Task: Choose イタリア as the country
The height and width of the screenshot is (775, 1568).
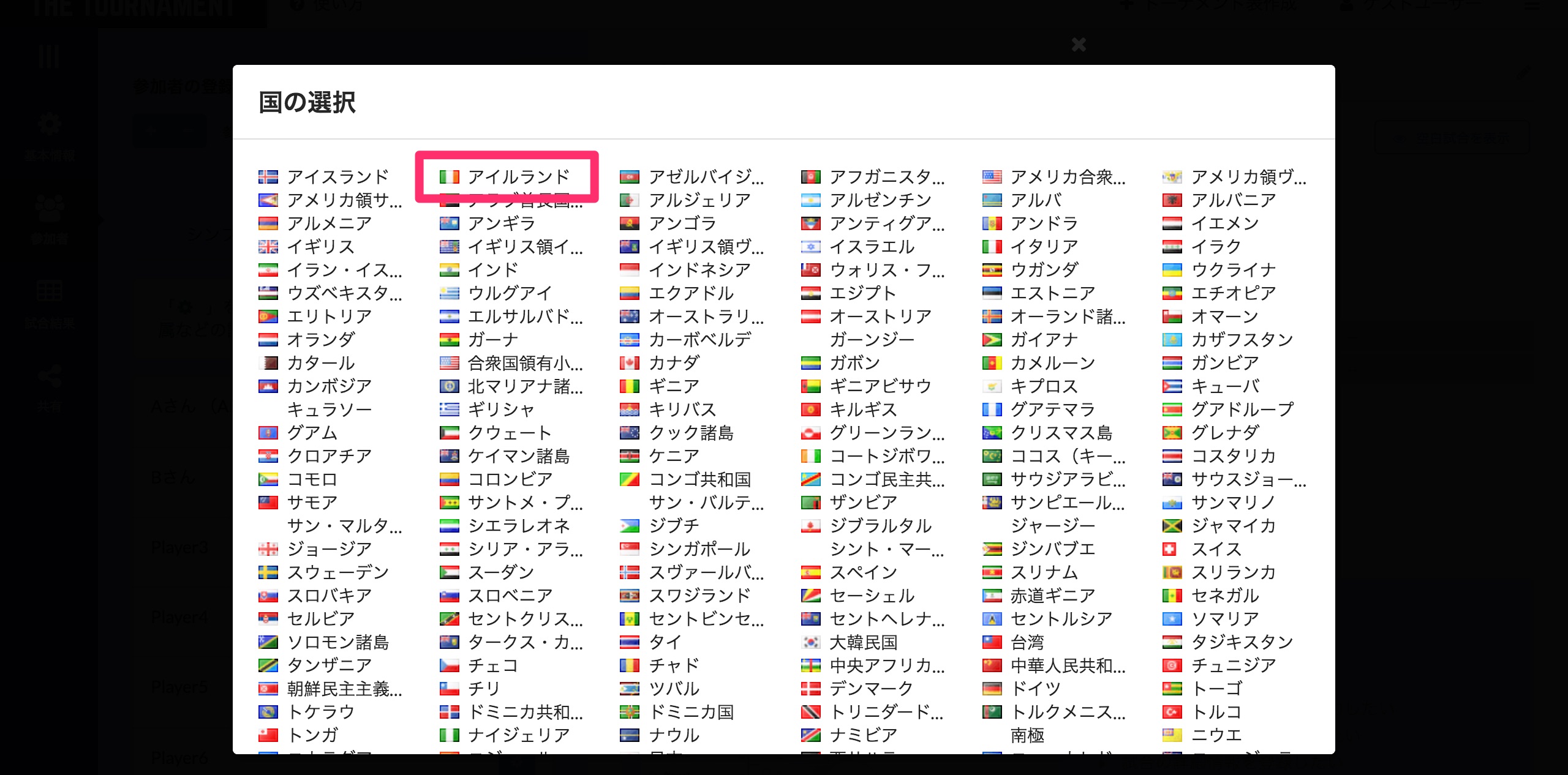Action: click(1041, 246)
